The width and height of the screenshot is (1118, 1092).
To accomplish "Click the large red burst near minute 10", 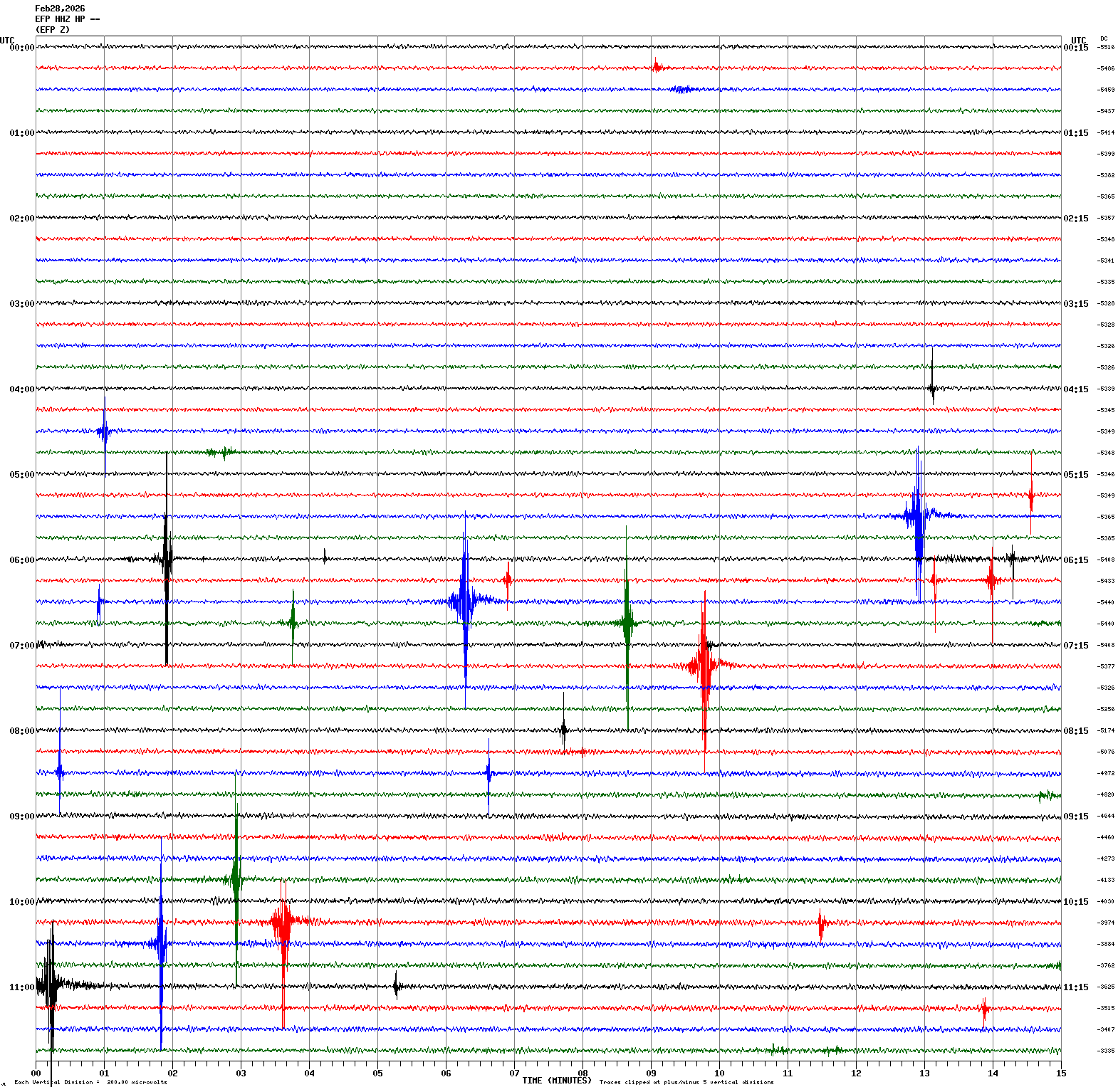I will pyautogui.click(x=704, y=666).
